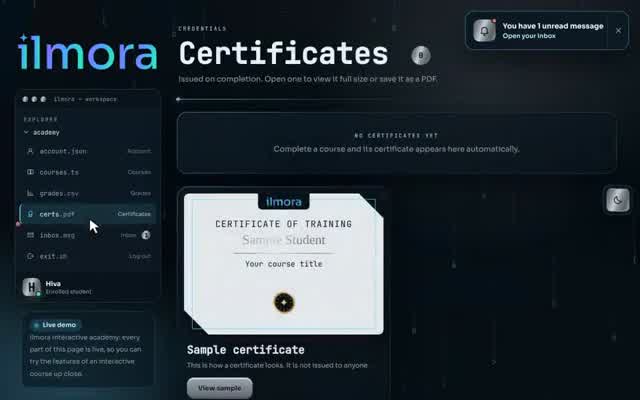The height and width of the screenshot is (400, 640).
Task: Collapse the academy folder
Action: click(42, 133)
